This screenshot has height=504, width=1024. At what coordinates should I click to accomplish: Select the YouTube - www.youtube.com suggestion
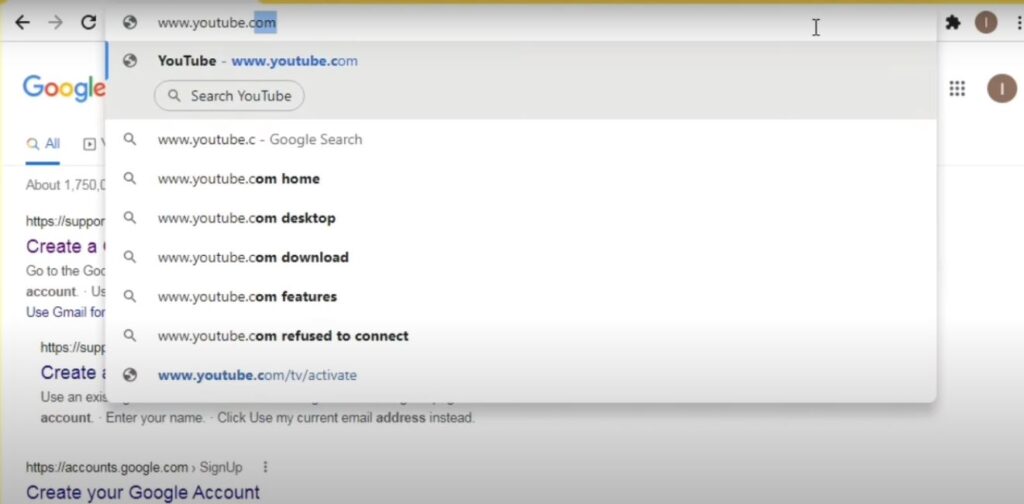coord(520,61)
